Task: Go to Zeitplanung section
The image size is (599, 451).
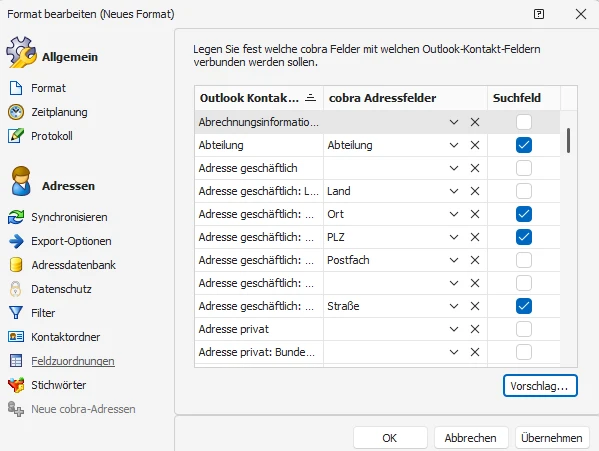Action: point(59,112)
